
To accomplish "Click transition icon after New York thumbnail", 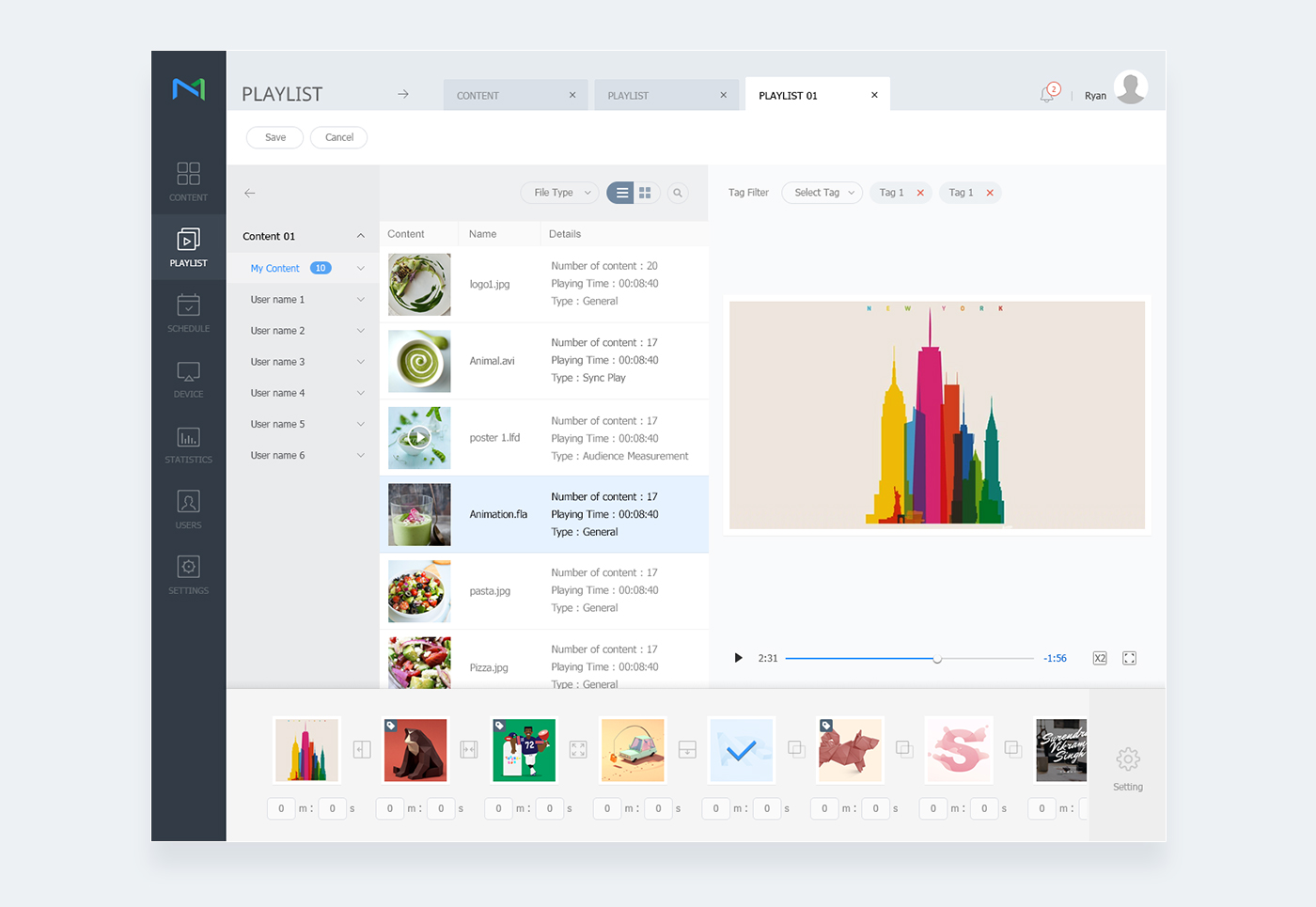I will tap(362, 749).
